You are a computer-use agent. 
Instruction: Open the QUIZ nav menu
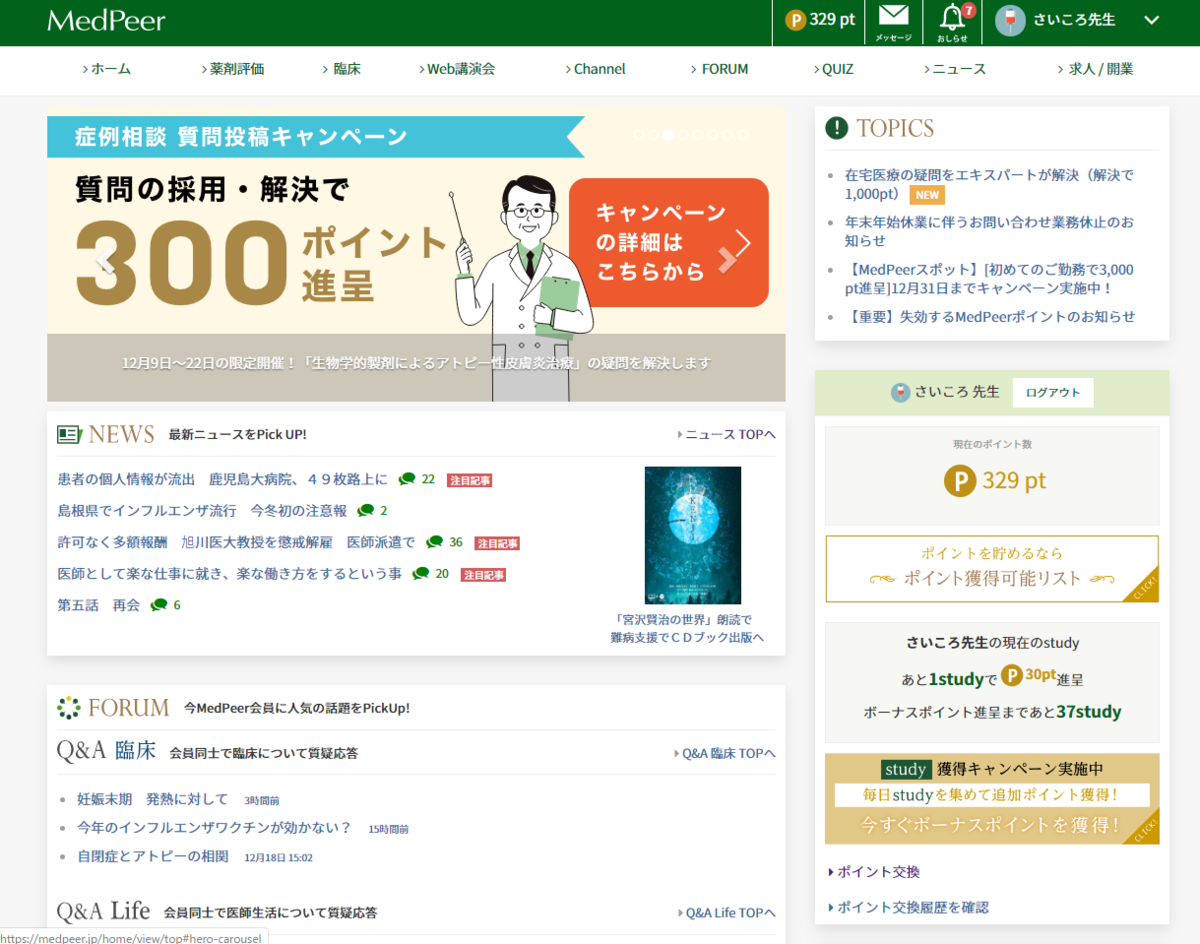pyautogui.click(x=833, y=69)
